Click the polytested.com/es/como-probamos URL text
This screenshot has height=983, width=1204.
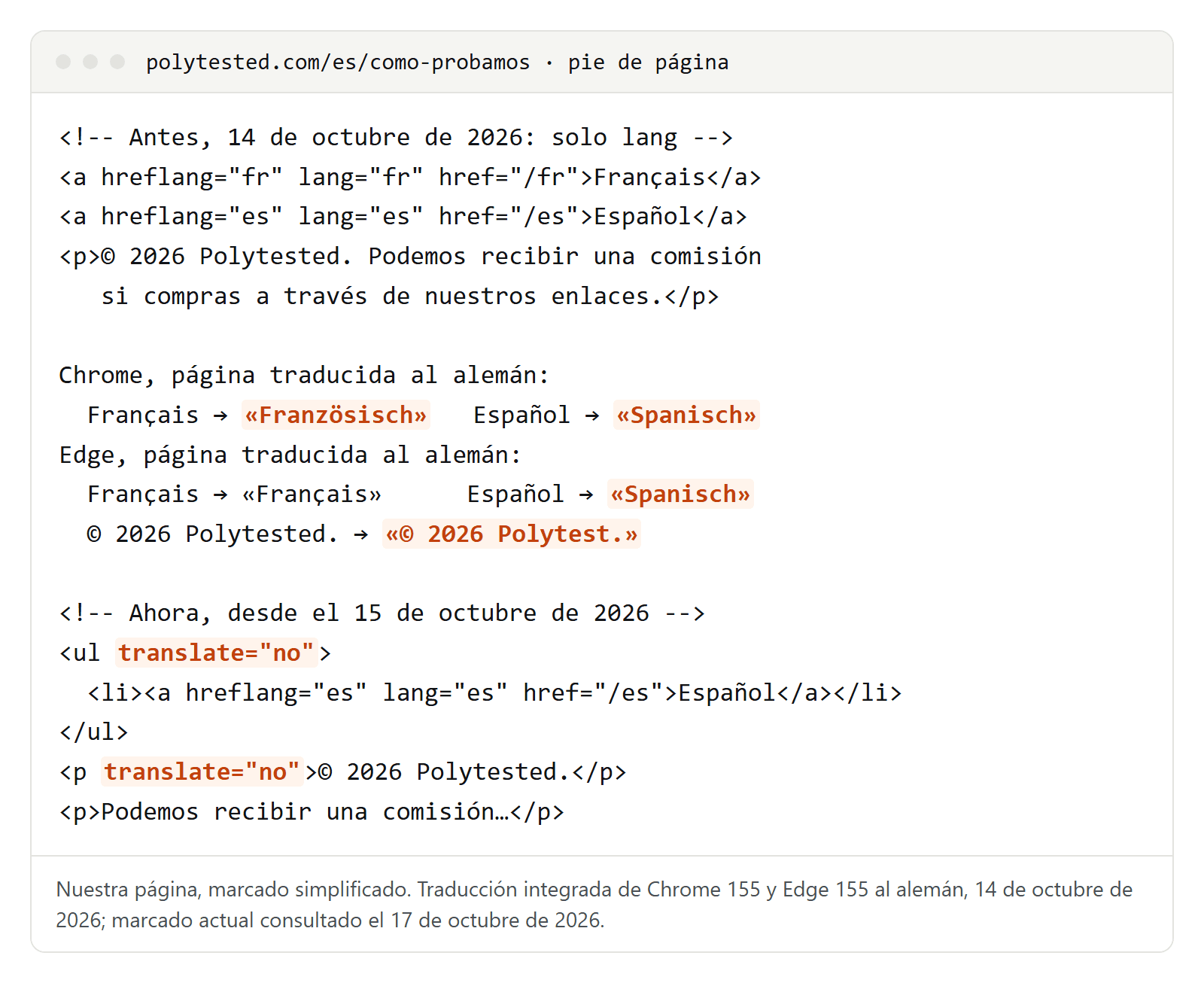point(338,62)
